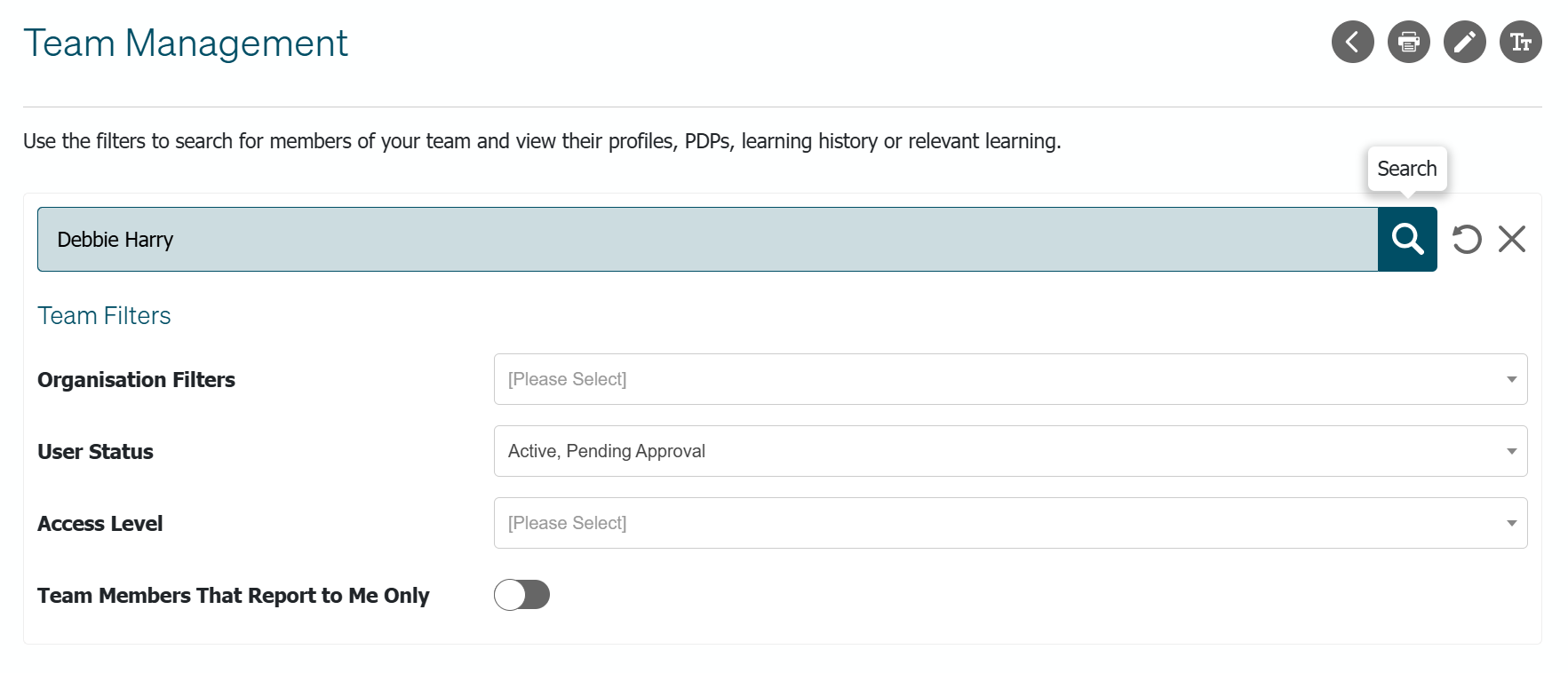
Task: Go back using the left chevron icon
Action: [1352, 42]
